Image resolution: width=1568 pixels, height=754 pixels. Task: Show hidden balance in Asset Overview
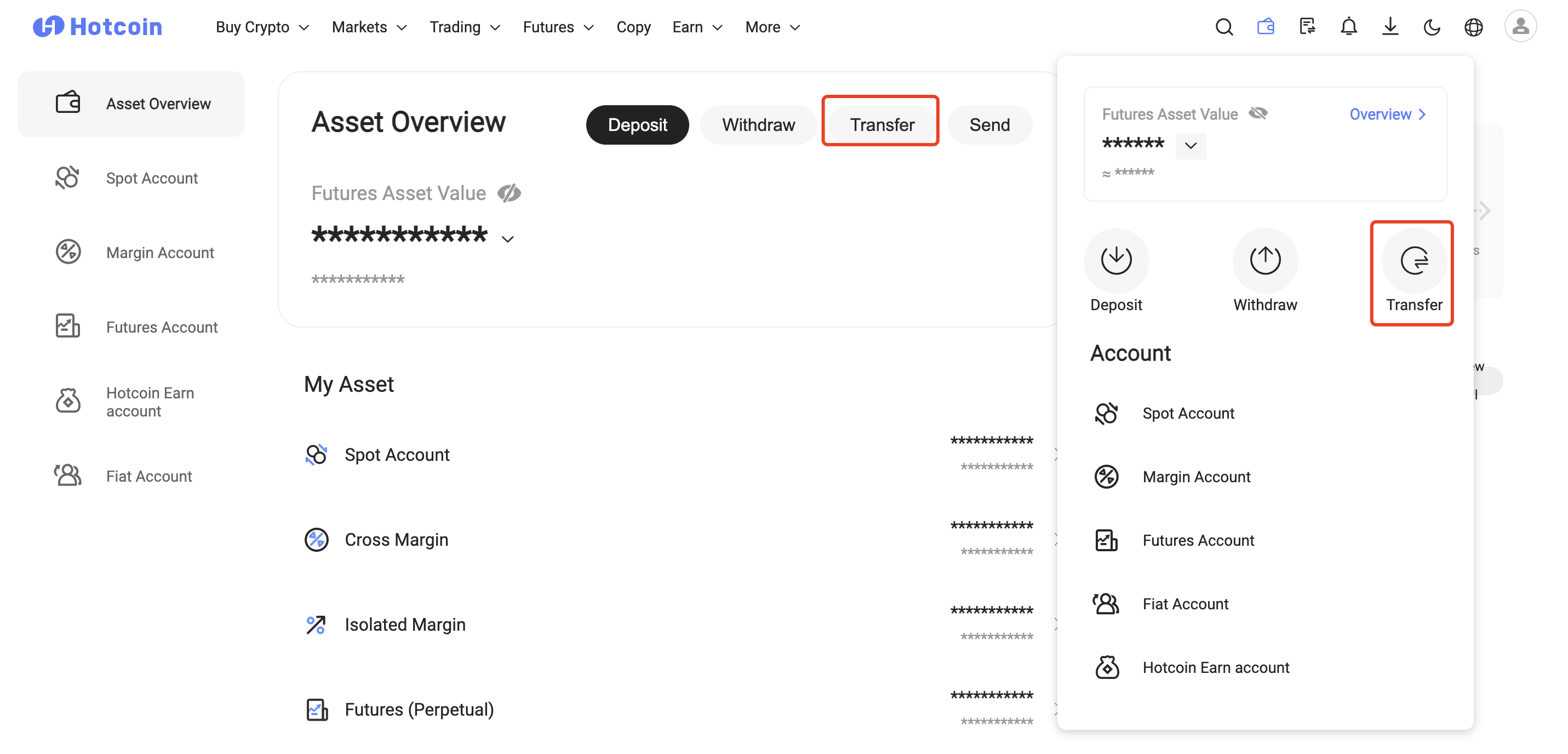(x=509, y=193)
